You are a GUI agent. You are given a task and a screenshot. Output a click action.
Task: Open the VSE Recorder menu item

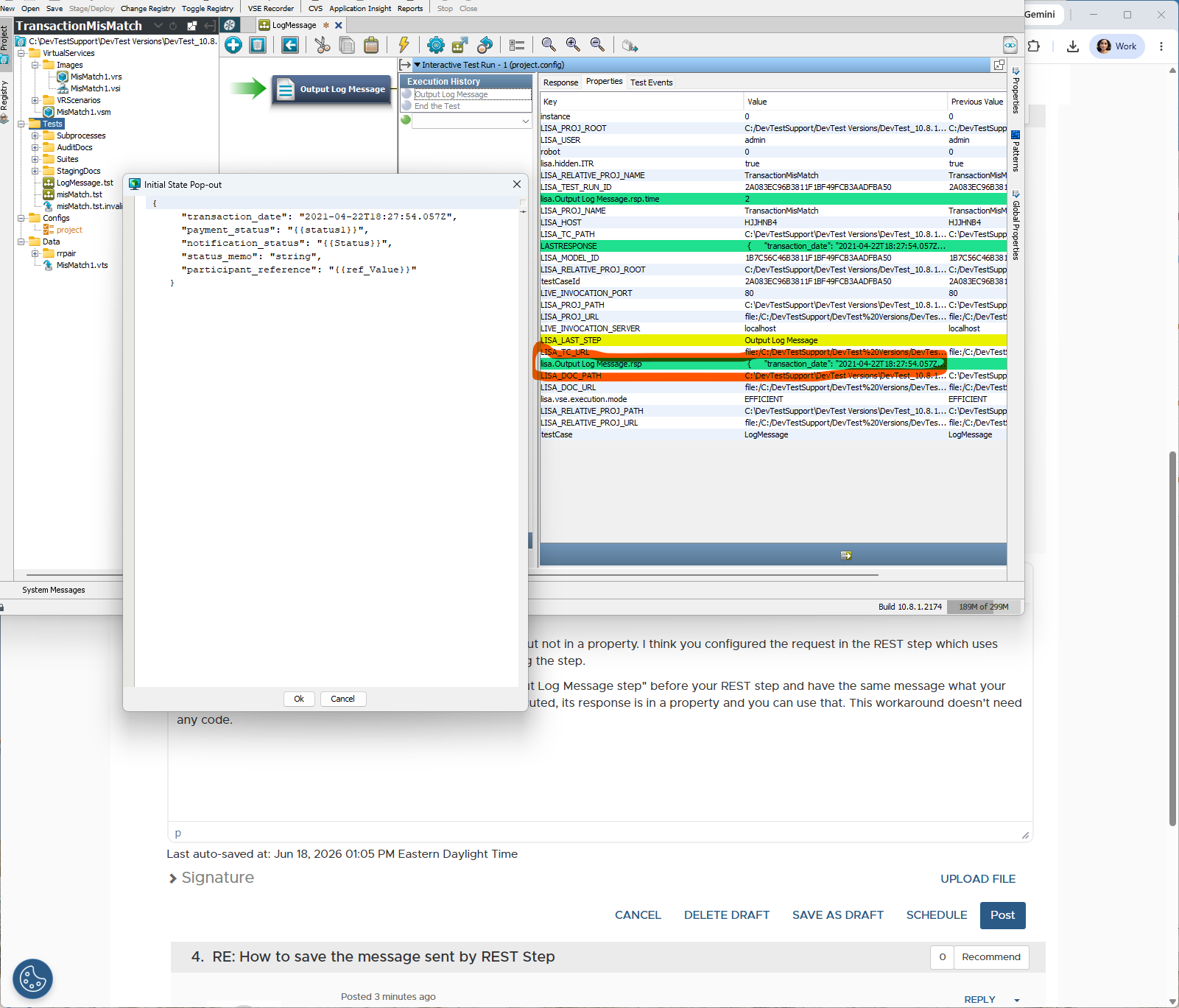click(271, 9)
